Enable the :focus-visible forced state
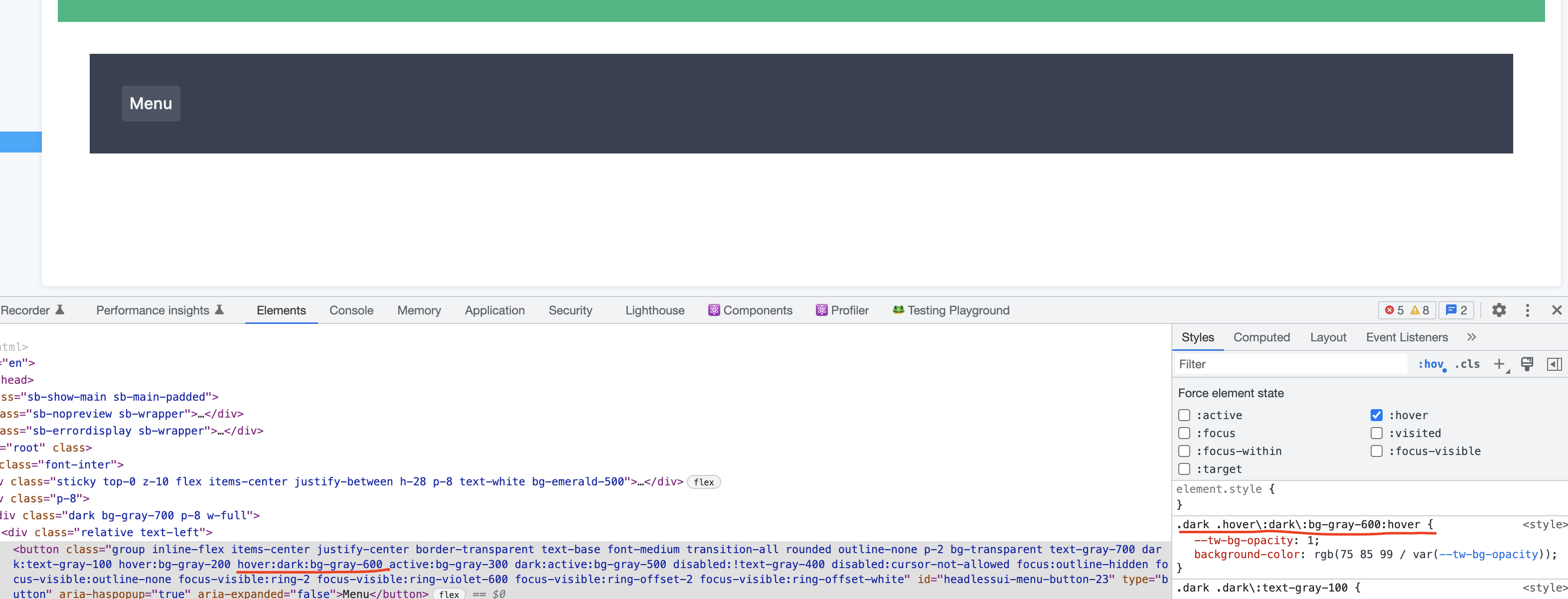Image resolution: width=1568 pixels, height=599 pixels. [1376, 451]
